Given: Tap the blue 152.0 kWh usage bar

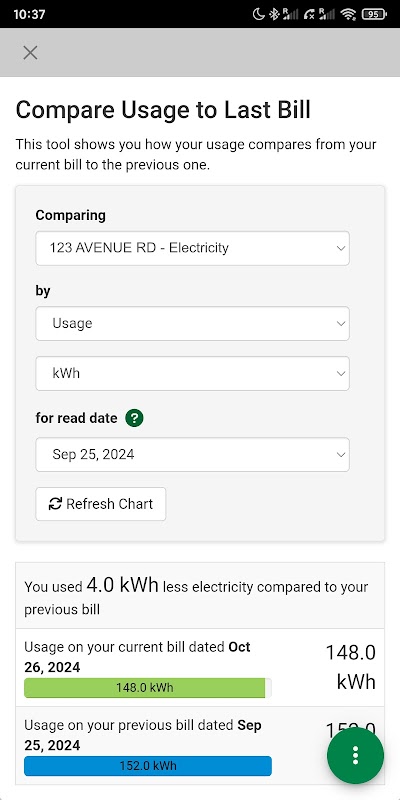Looking at the screenshot, I should pyautogui.click(x=148, y=766).
